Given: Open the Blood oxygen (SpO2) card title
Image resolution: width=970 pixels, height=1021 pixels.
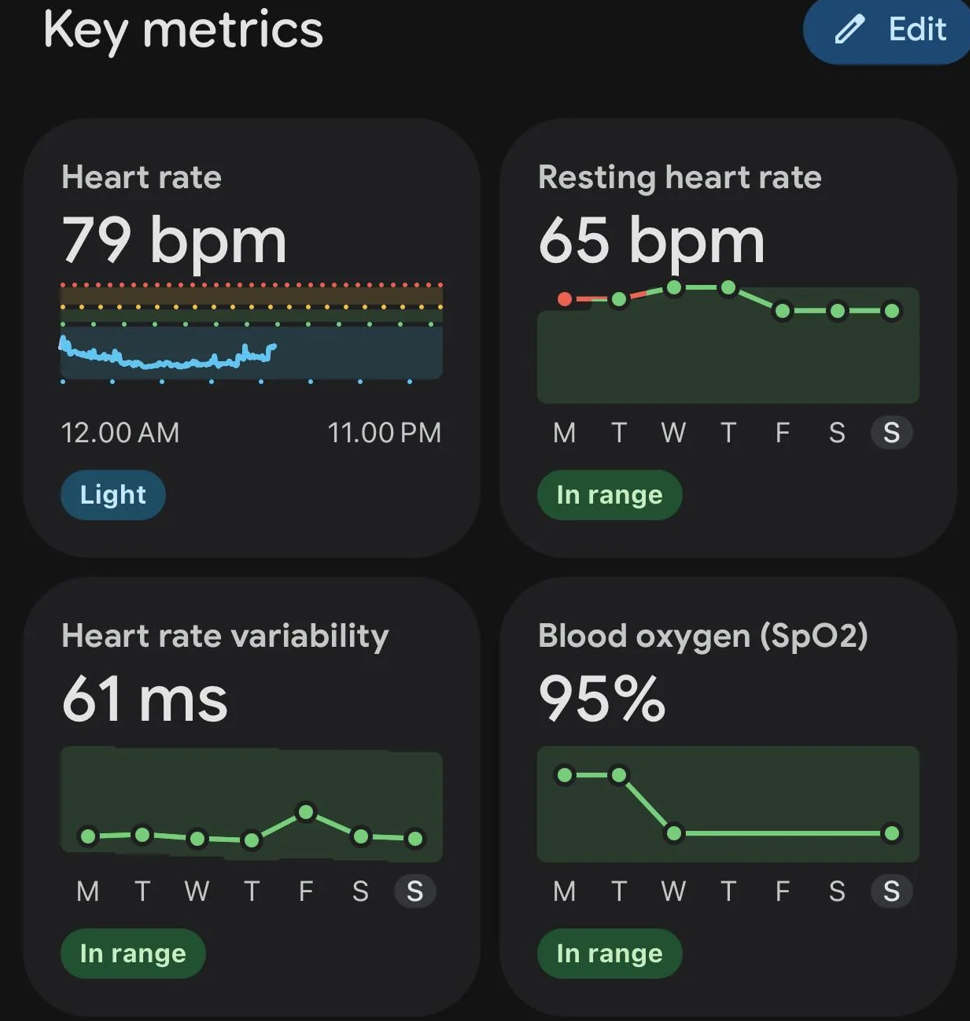Looking at the screenshot, I should pyautogui.click(x=703, y=636).
